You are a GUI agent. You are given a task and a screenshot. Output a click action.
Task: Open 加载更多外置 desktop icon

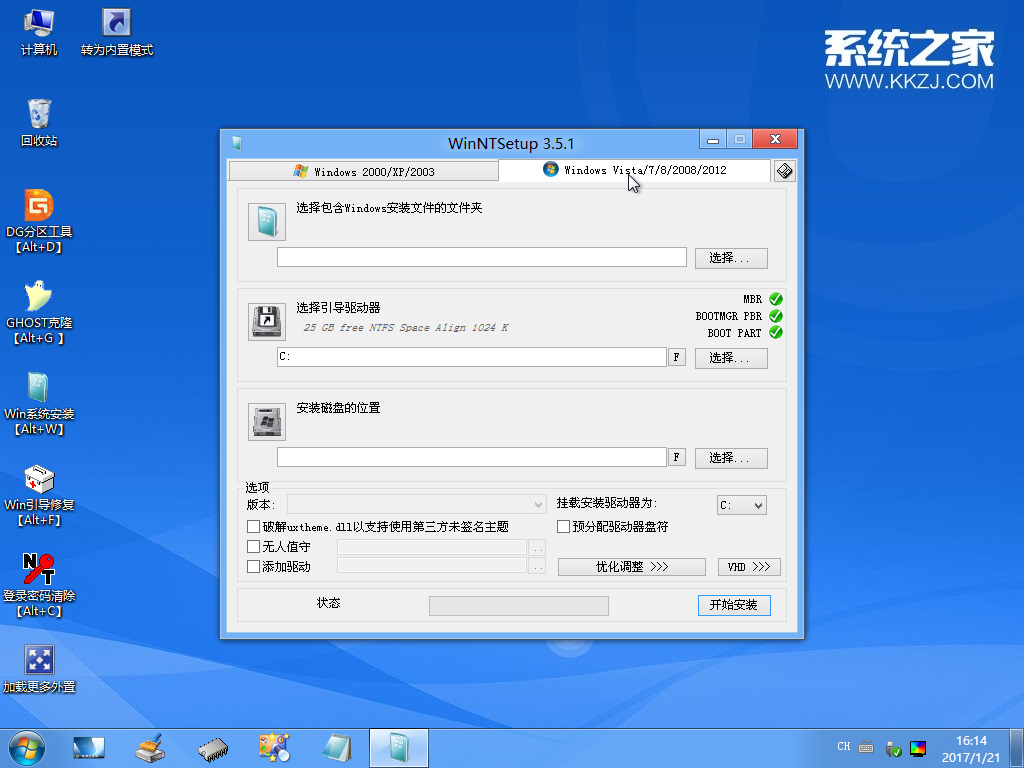(40, 660)
